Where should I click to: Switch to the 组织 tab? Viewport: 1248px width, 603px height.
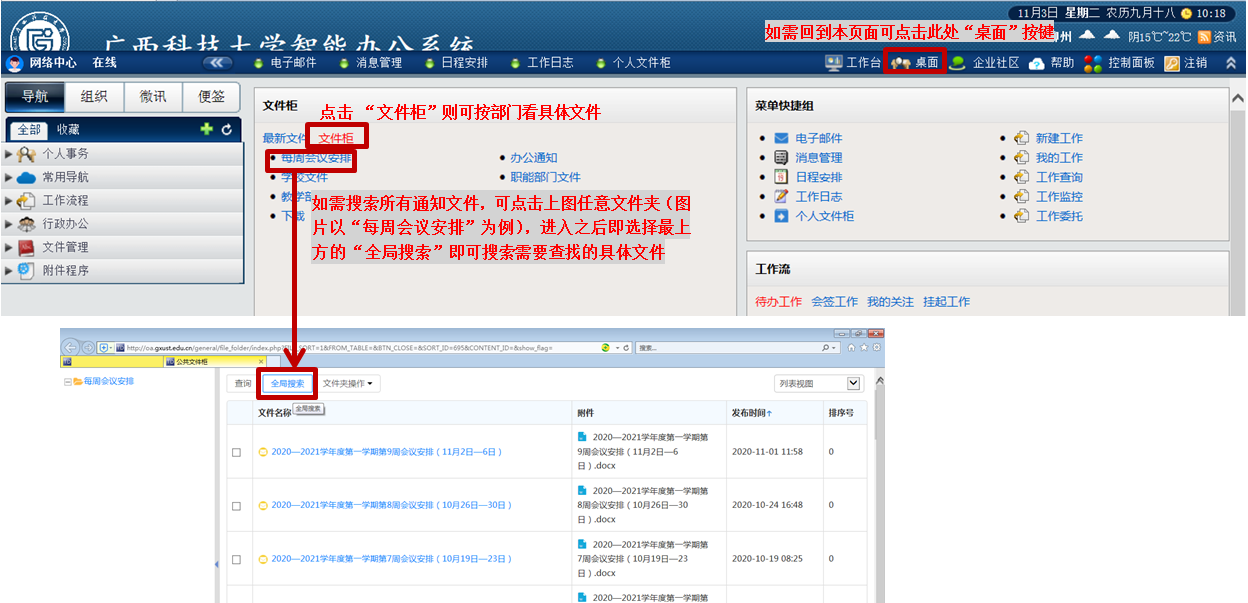pyautogui.click(x=94, y=97)
